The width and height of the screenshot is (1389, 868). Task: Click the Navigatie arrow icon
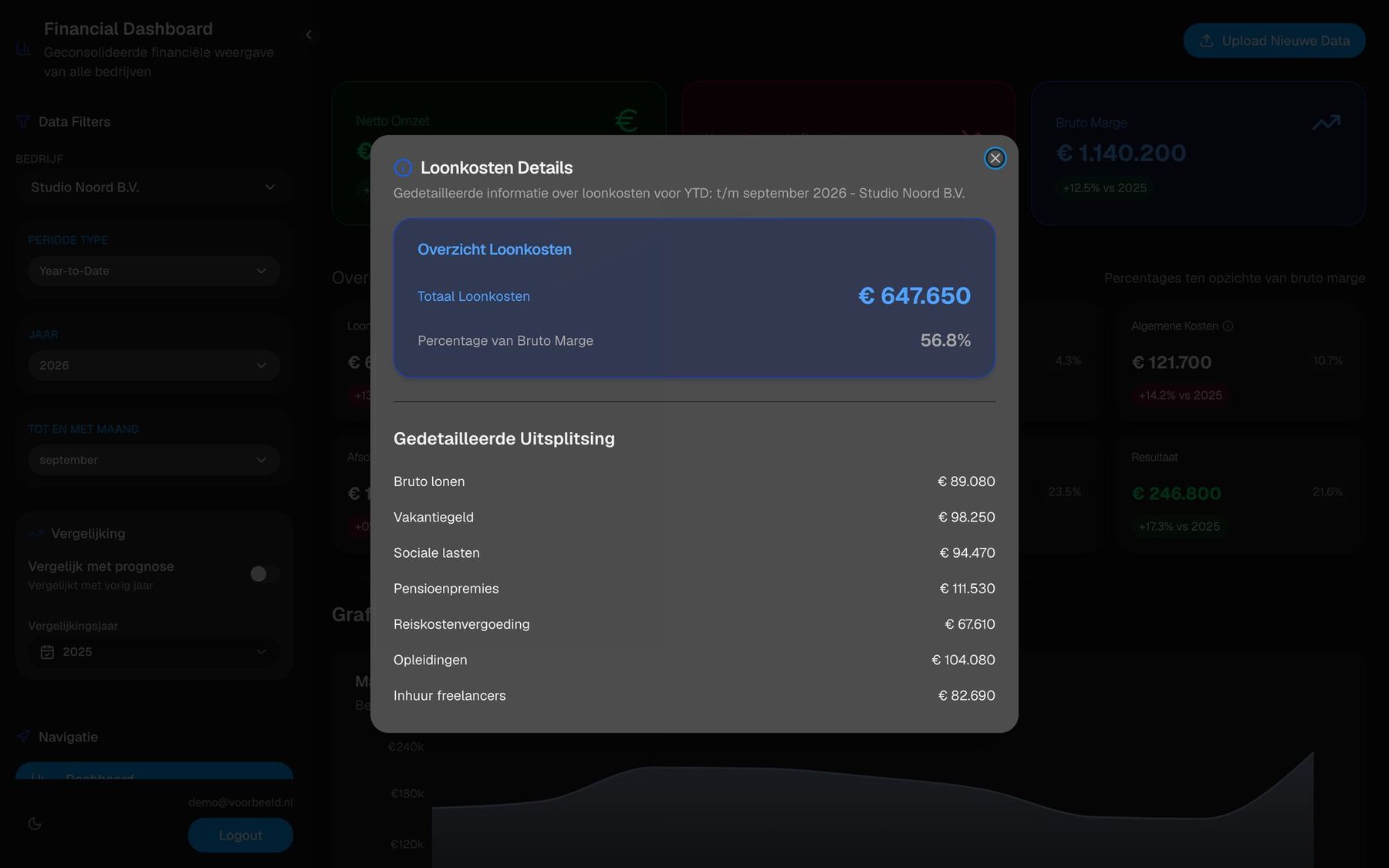23,737
